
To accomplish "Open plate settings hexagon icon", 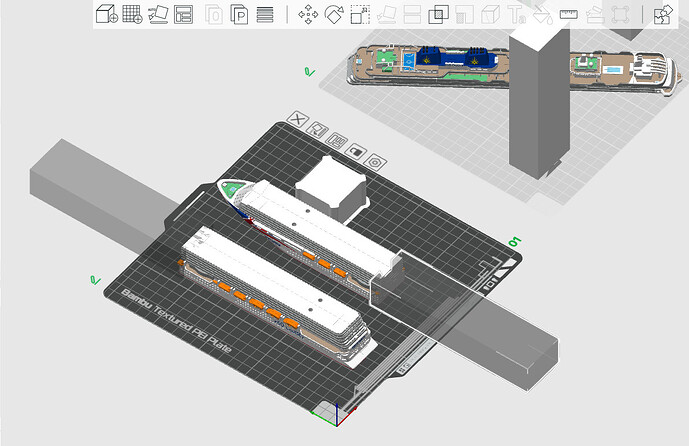I will pos(375,163).
